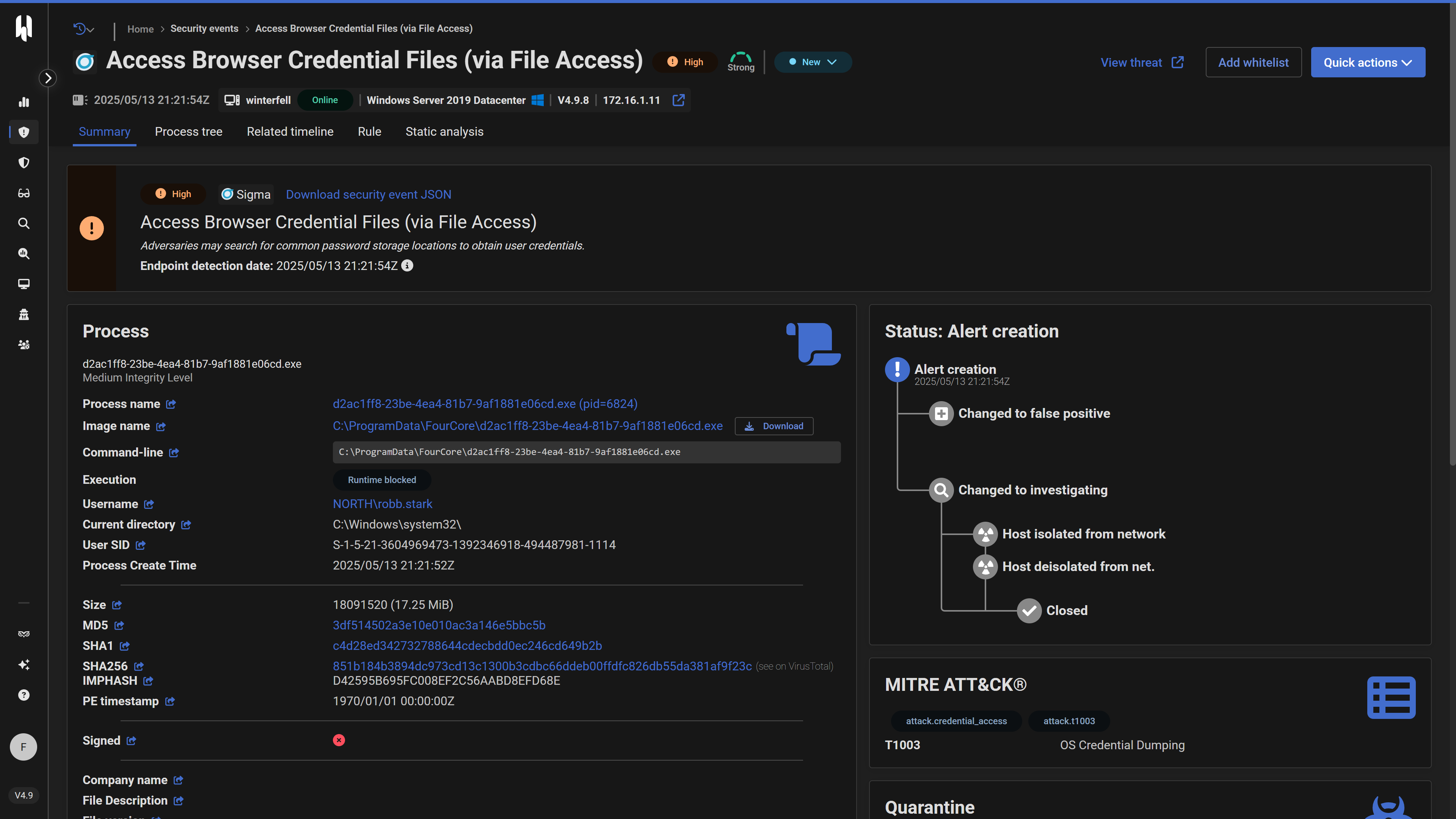This screenshot has width=1456, height=819.
Task: Click the attack.credential_access tag
Action: point(956,721)
